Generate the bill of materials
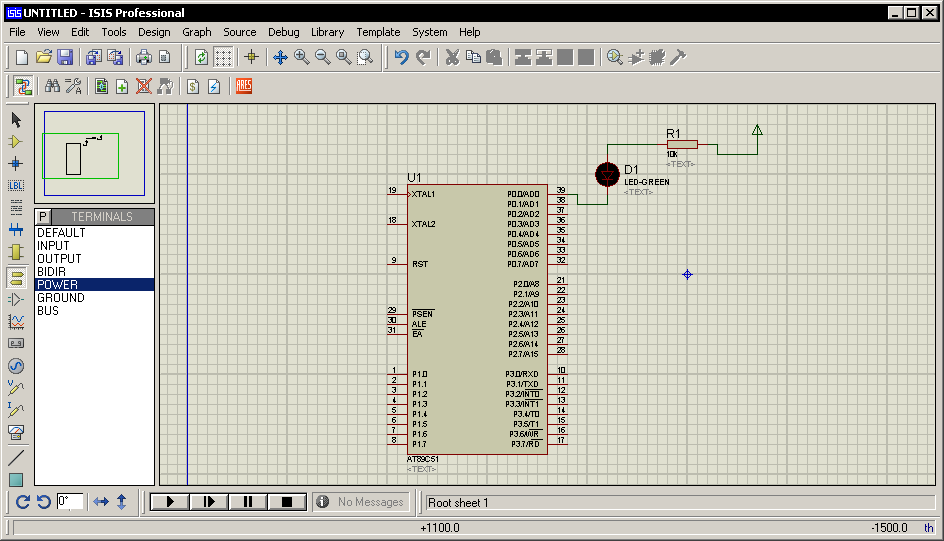This screenshot has width=944, height=541. tap(193, 86)
